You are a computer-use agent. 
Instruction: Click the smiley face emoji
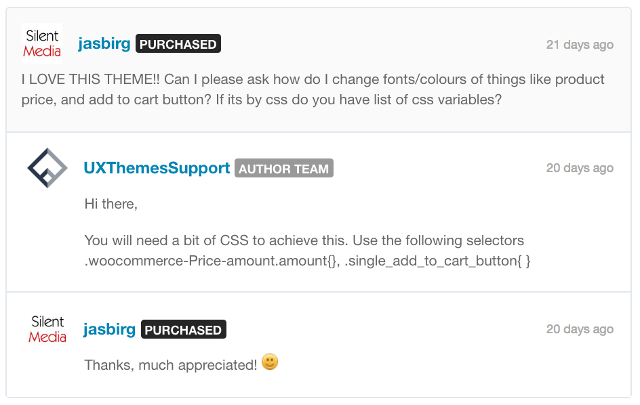270,362
